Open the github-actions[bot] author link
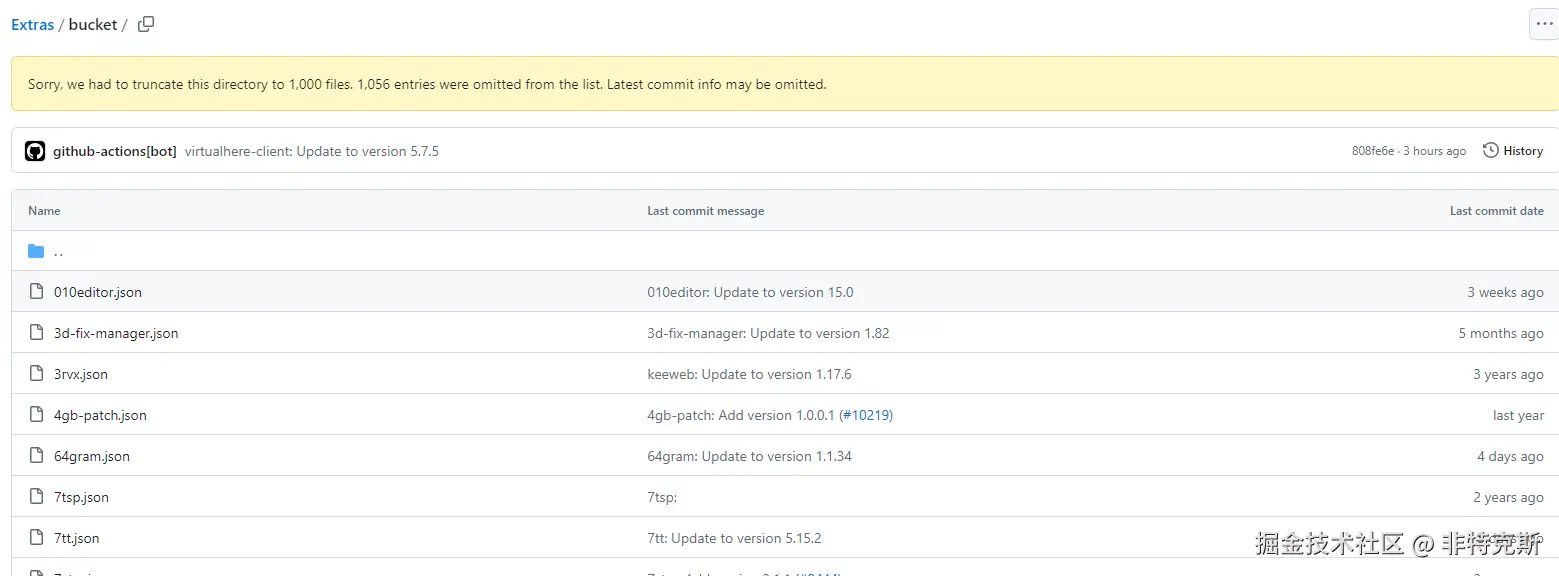The height and width of the screenshot is (576, 1559). tap(115, 151)
